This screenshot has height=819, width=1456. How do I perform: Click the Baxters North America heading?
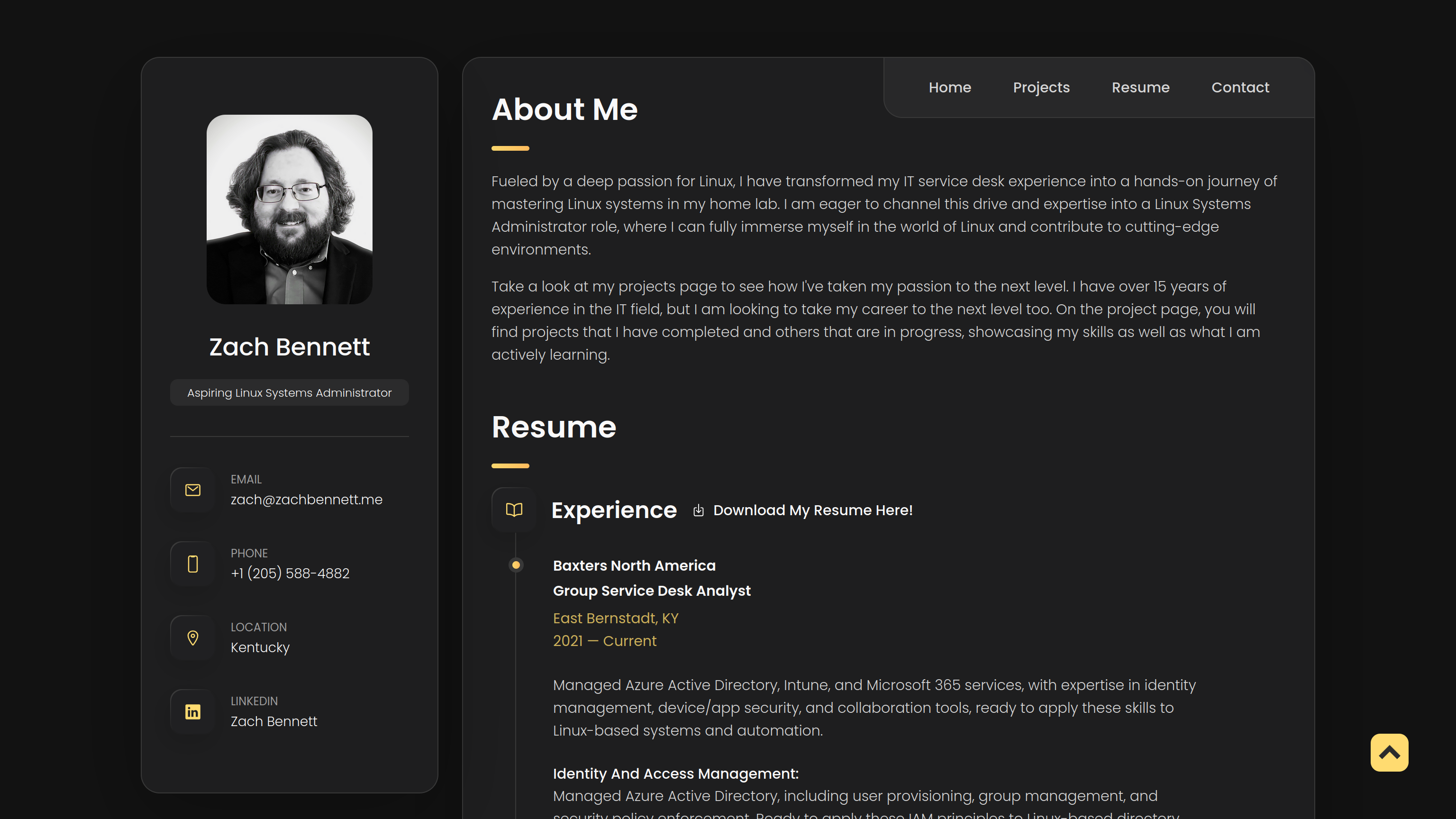pyautogui.click(x=634, y=566)
